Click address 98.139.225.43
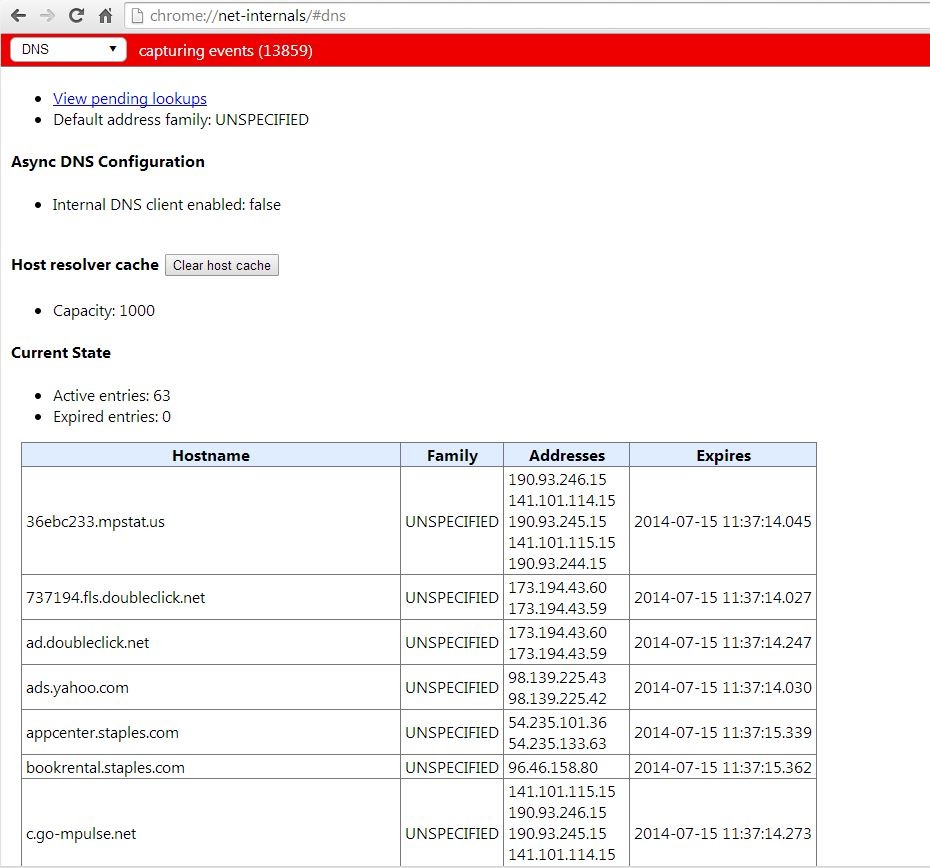The width and height of the screenshot is (930, 868). tap(557, 678)
